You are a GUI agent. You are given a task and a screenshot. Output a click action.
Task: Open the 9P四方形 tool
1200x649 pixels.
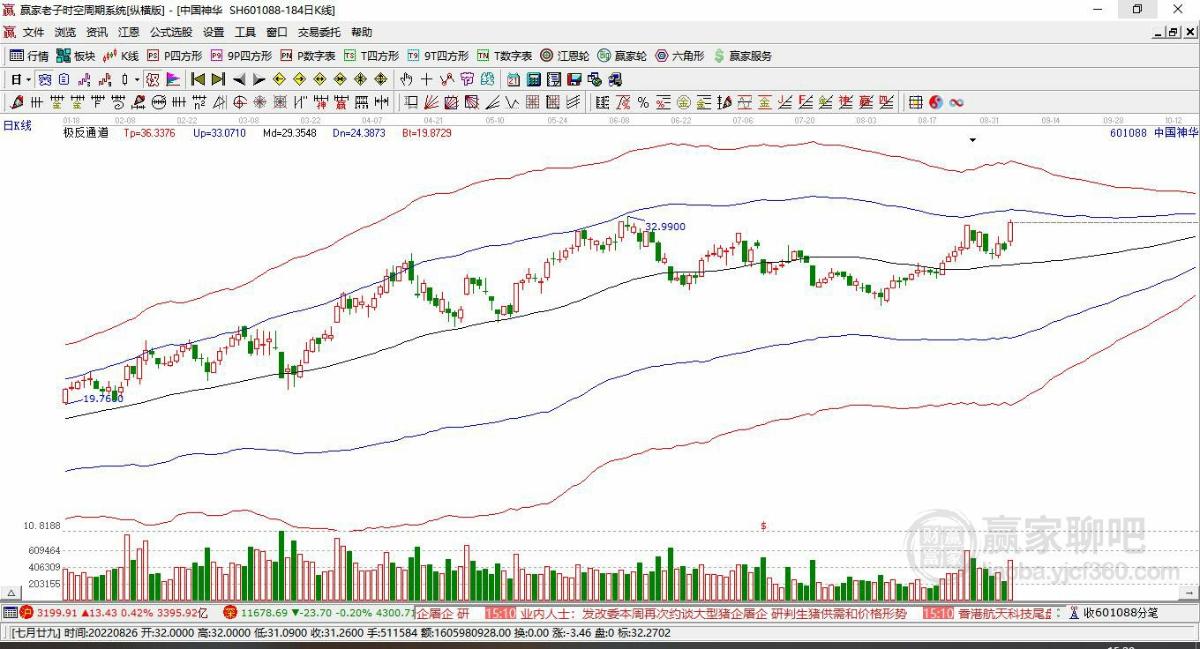tap(240, 56)
